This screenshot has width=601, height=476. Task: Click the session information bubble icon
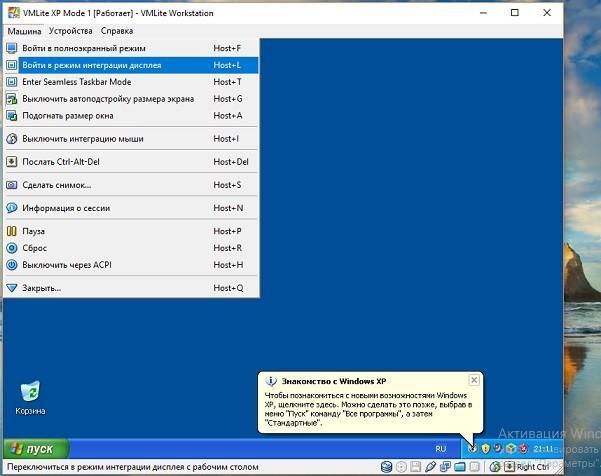[x=12, y=208]
